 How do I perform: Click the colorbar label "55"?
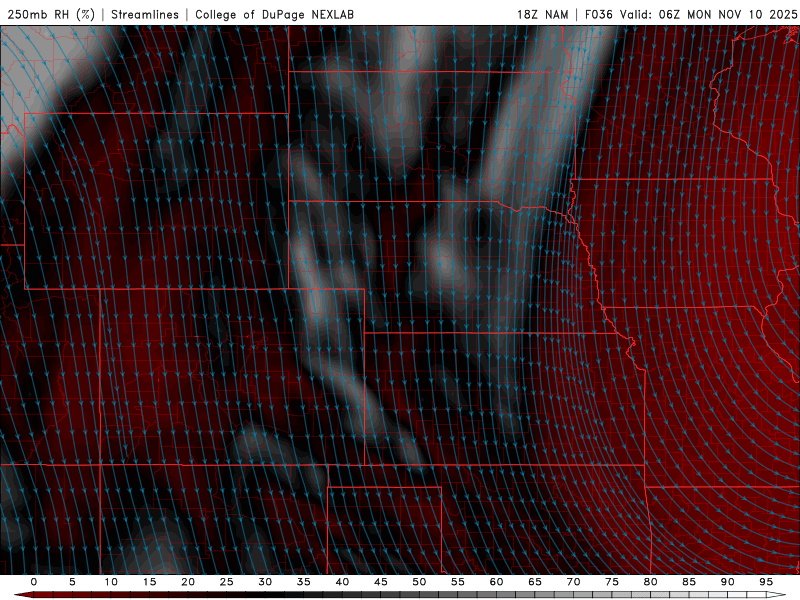pos(458,582)
